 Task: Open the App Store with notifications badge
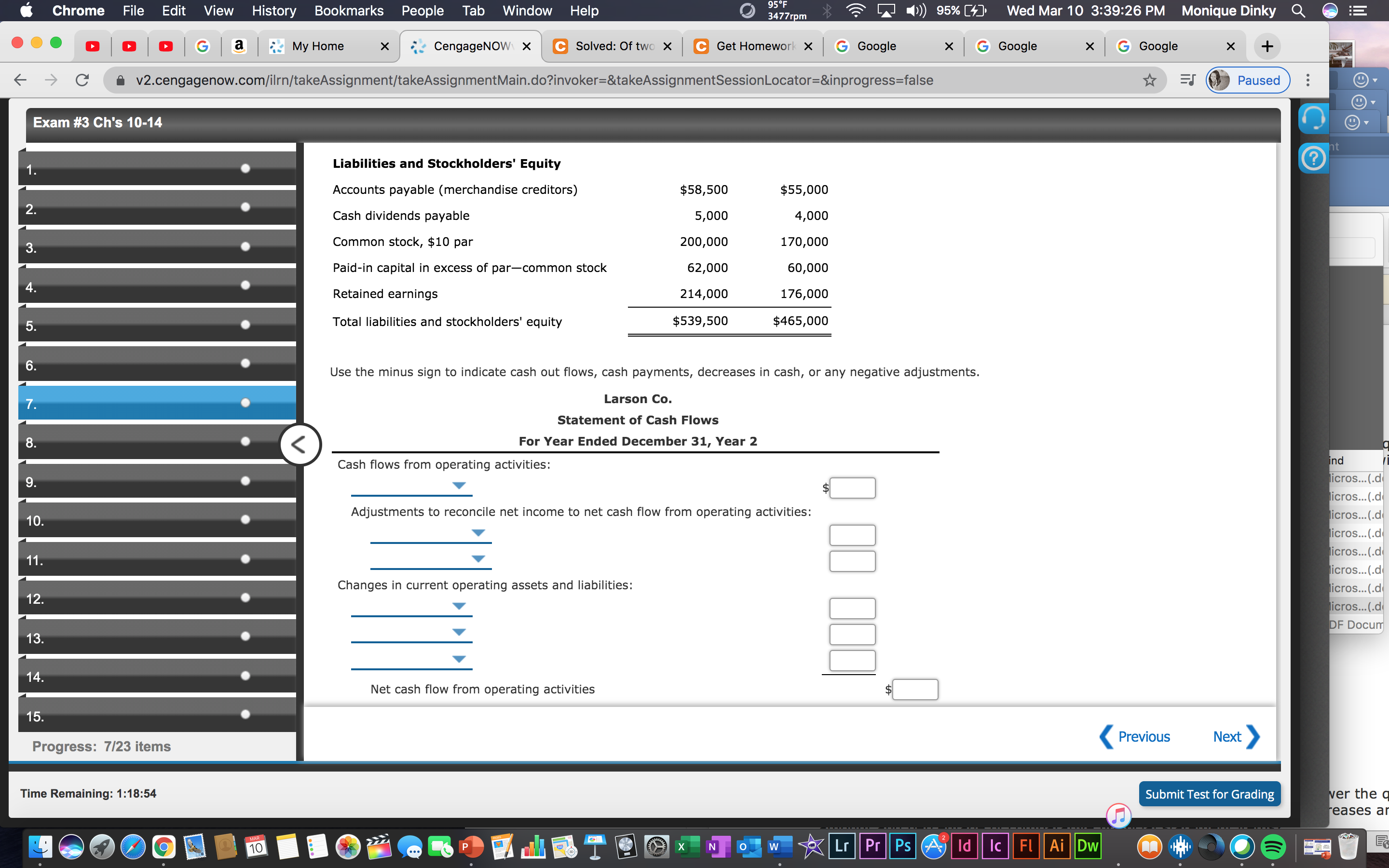(933, 846)
